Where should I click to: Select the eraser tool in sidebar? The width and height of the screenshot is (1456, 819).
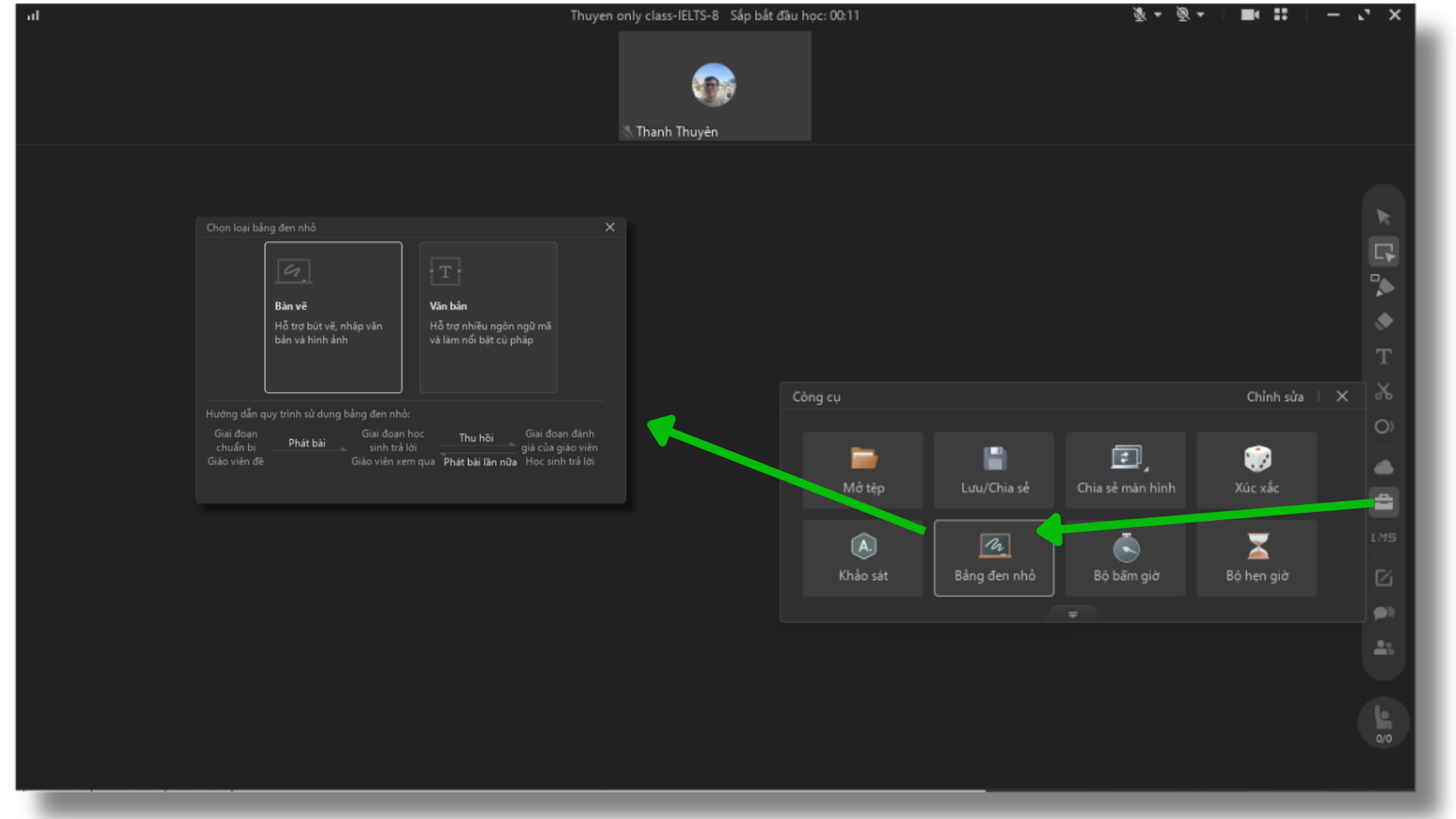tap(1383, 322)
